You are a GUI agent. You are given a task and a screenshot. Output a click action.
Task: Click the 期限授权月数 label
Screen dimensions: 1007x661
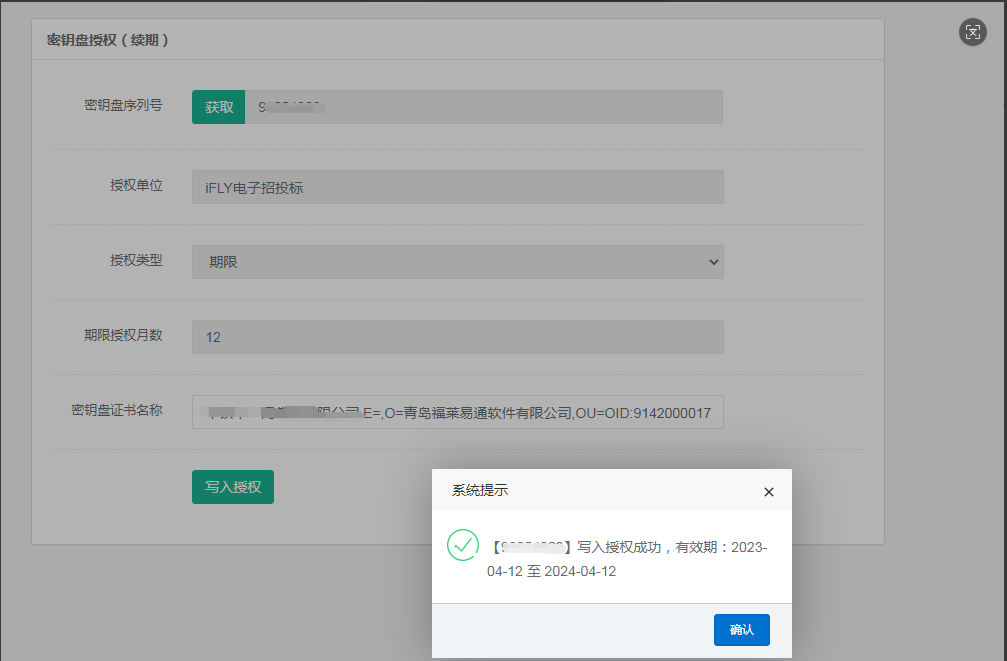coord(123,335)
